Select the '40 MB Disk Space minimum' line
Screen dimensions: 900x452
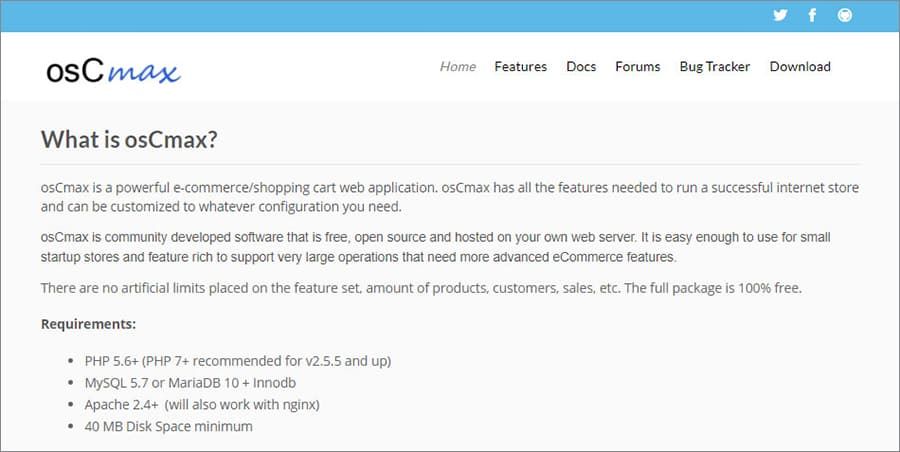pos(168,427)
